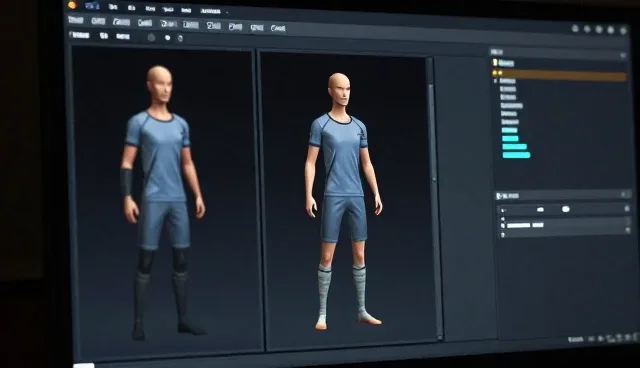The image size is (640, 368).
Task: Toggle the white oval switch in the lower-right panel
Action: click(565, 209)
